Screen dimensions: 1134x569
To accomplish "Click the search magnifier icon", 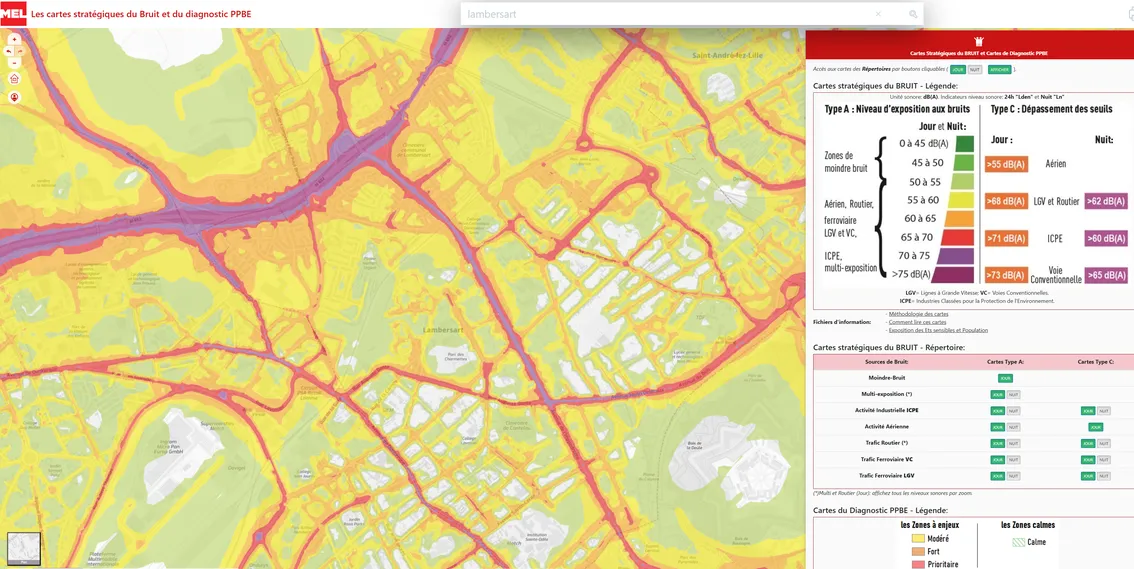I will 913,14.
